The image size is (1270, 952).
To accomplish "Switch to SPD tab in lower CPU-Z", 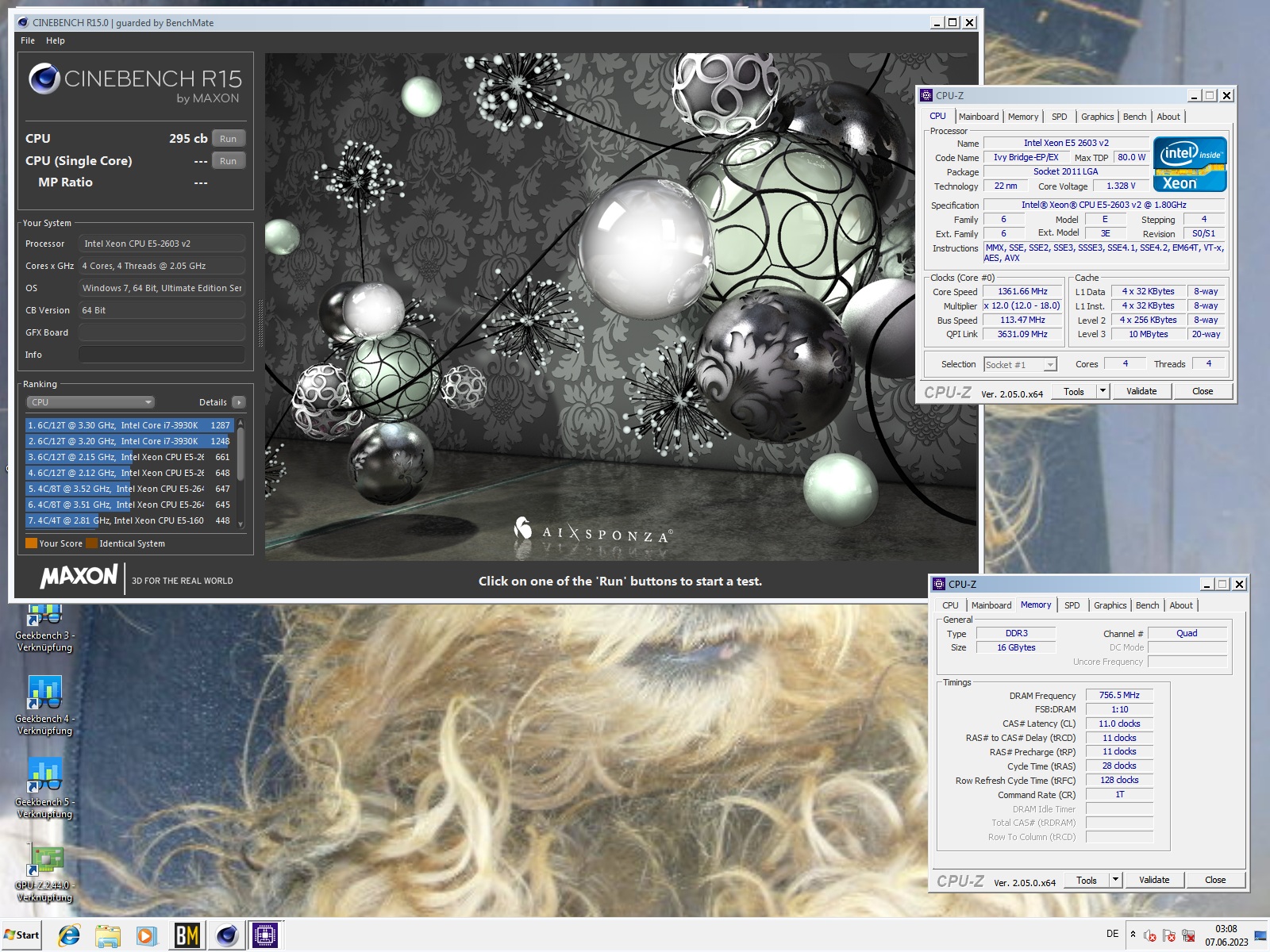I will coord(1072,605).
